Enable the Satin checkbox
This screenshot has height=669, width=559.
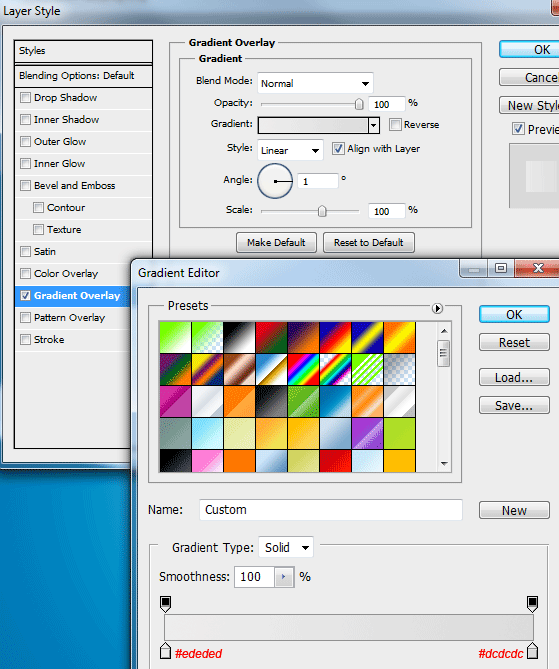[x=26, y=251]
